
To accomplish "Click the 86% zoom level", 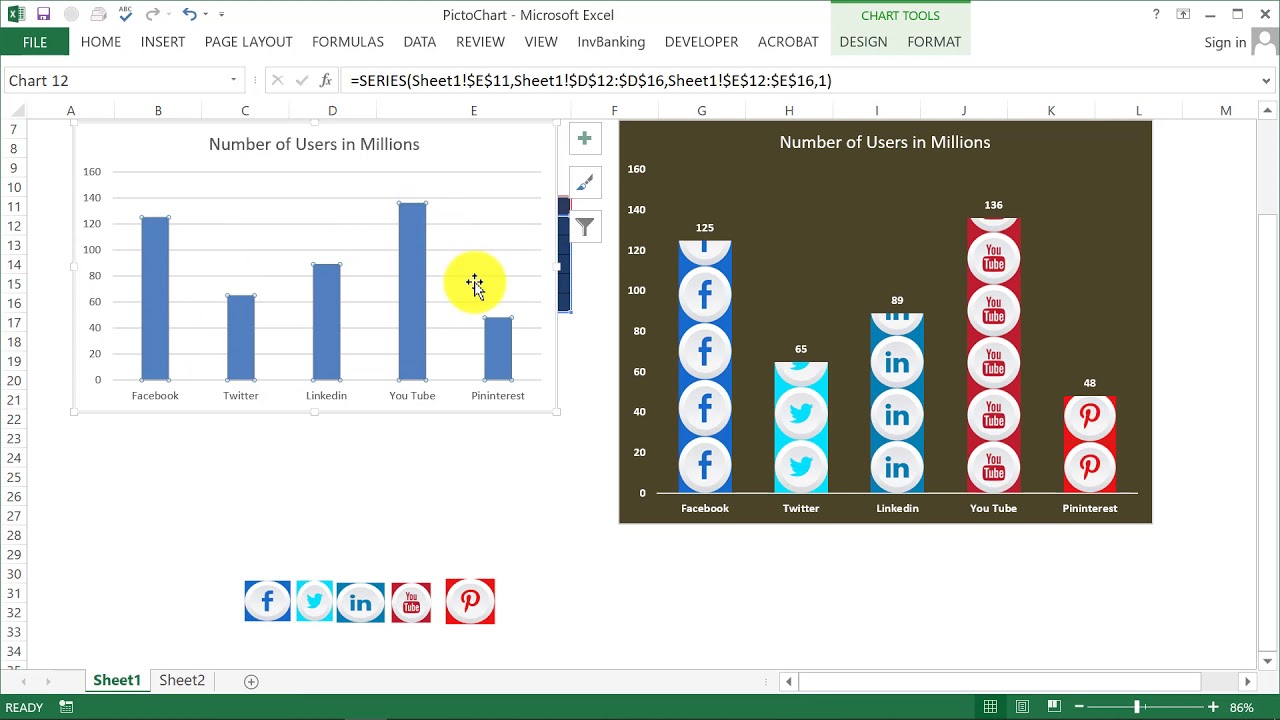I will click(x=1242, y=707).
